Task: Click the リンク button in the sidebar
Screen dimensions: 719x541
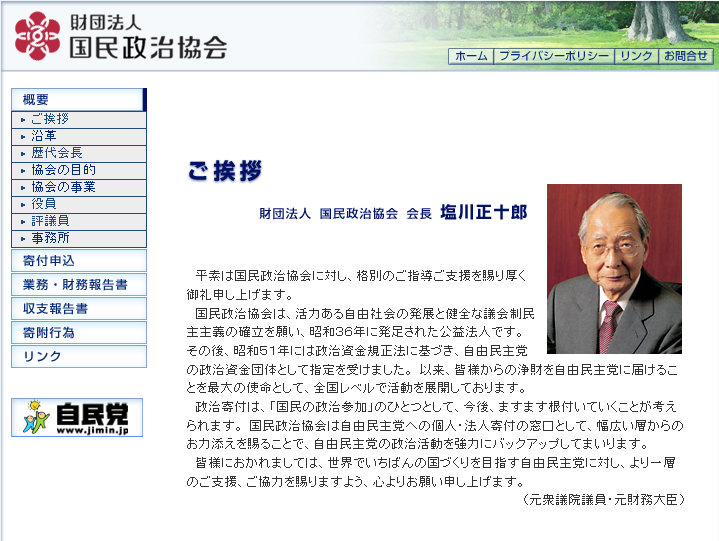Action: tap(79, 356)
